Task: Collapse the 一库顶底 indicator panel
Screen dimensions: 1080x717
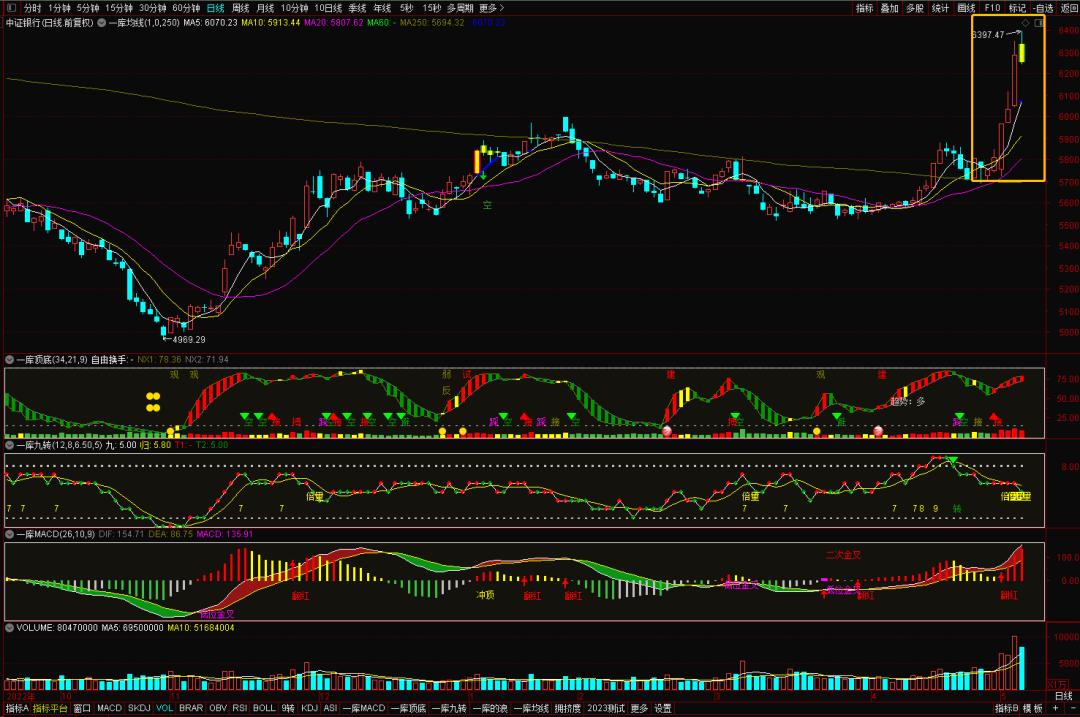Action: [10, 359]
